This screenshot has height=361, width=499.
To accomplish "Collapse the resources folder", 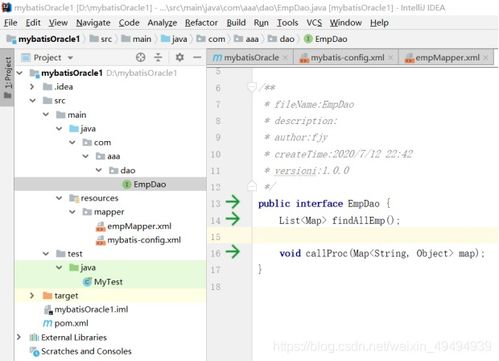I will coord(59,198).
